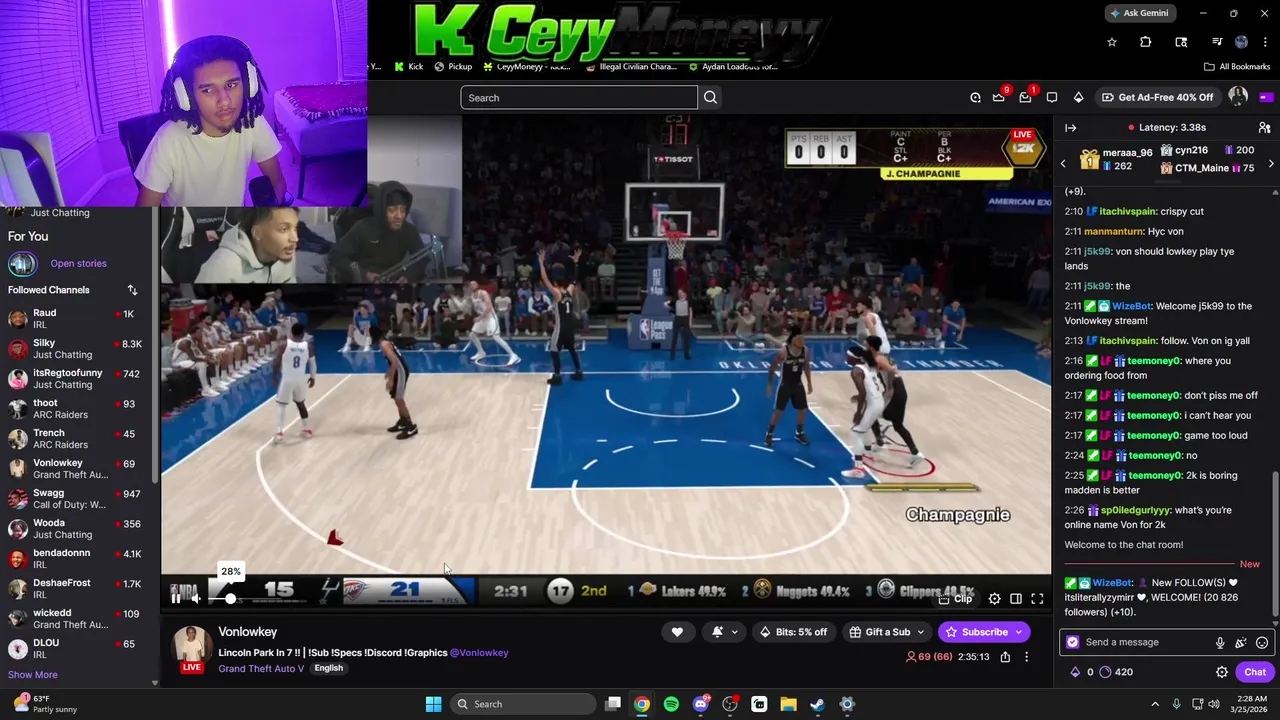Open the Vonlowkey channel name link
1280x720 pixels.
point(248,632)
